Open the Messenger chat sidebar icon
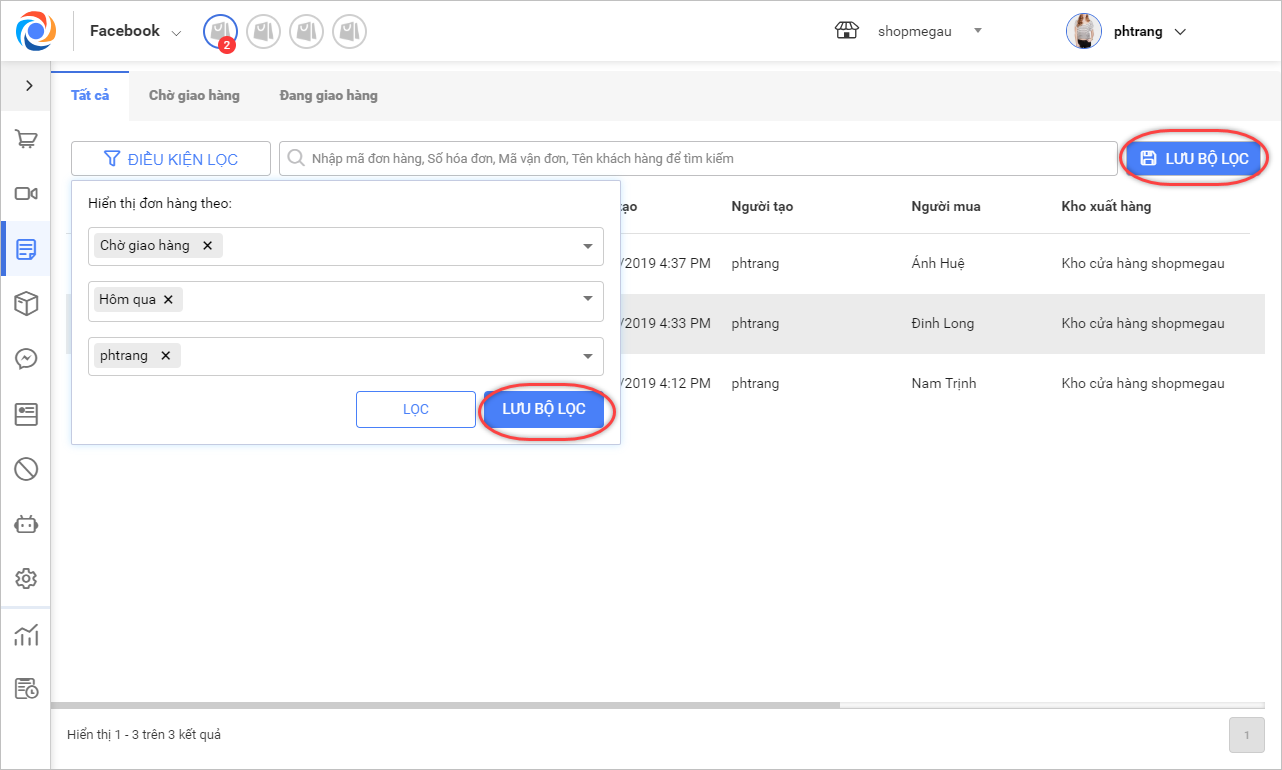Viewport: 1282px width, 770px height. click(26, 359)
